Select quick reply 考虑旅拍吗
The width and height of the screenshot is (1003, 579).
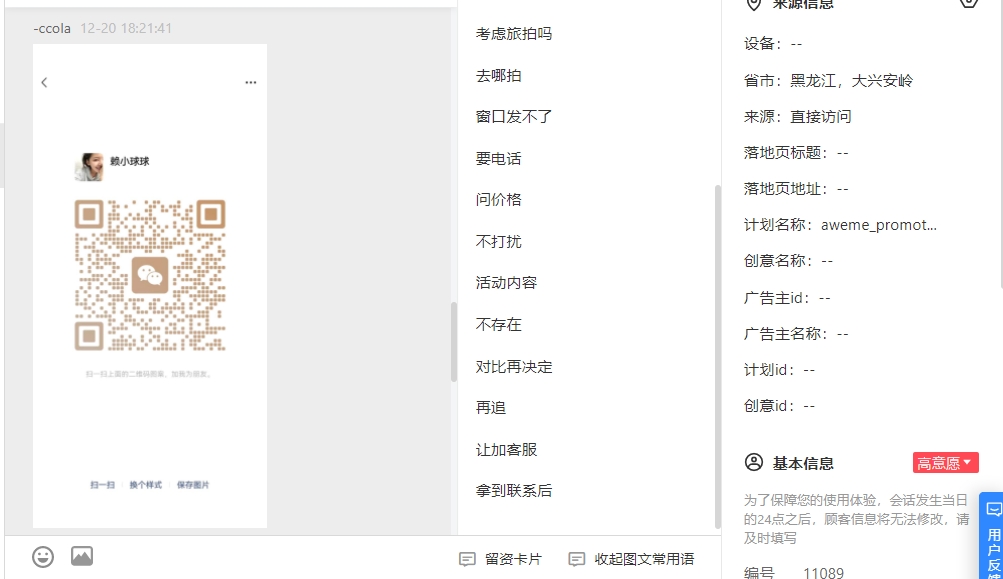[x=514, y=34]
